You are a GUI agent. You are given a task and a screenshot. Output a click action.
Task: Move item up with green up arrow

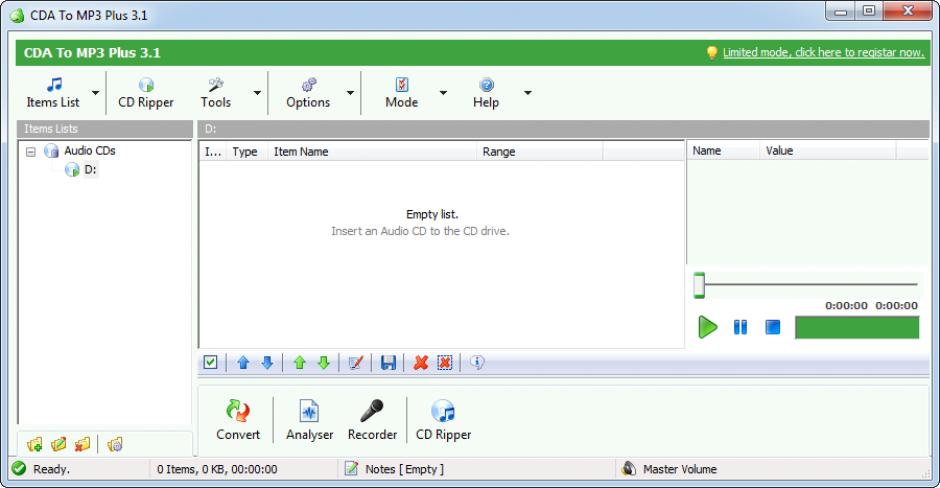(300, 363)
